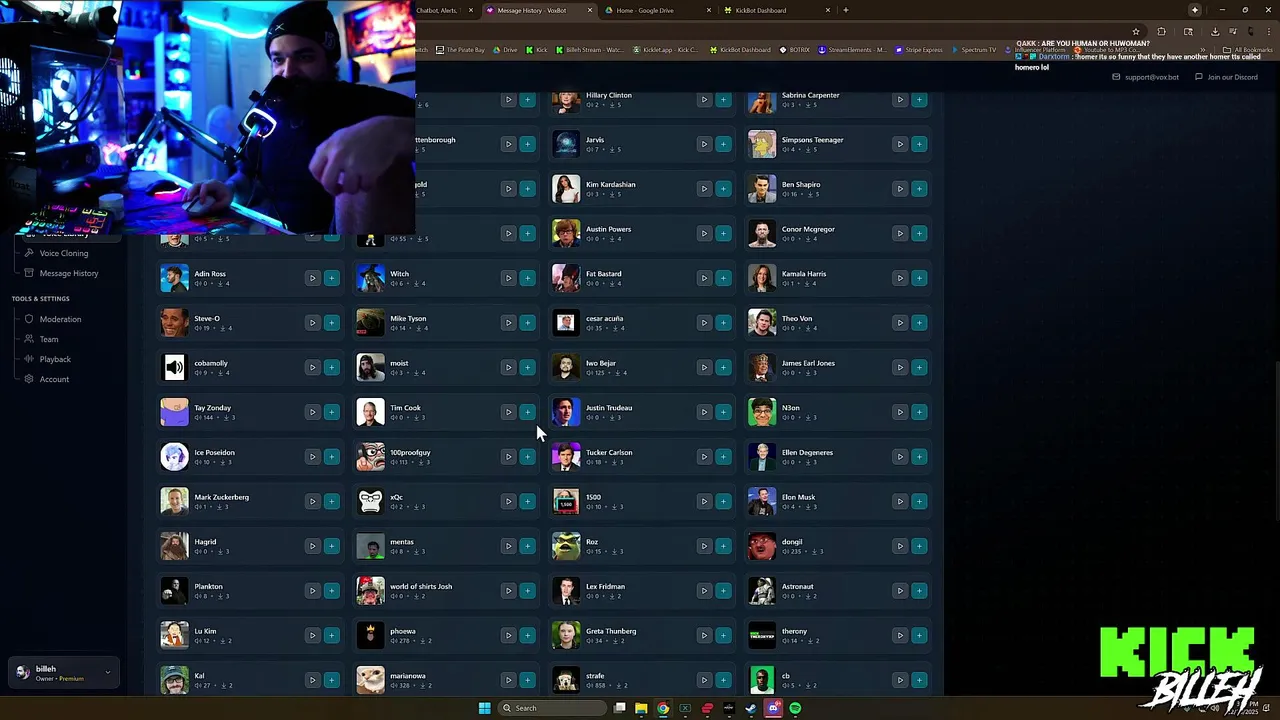1280x720 pixels.
Task: Click the Join our Discord link
Action: click(1226, 77)
